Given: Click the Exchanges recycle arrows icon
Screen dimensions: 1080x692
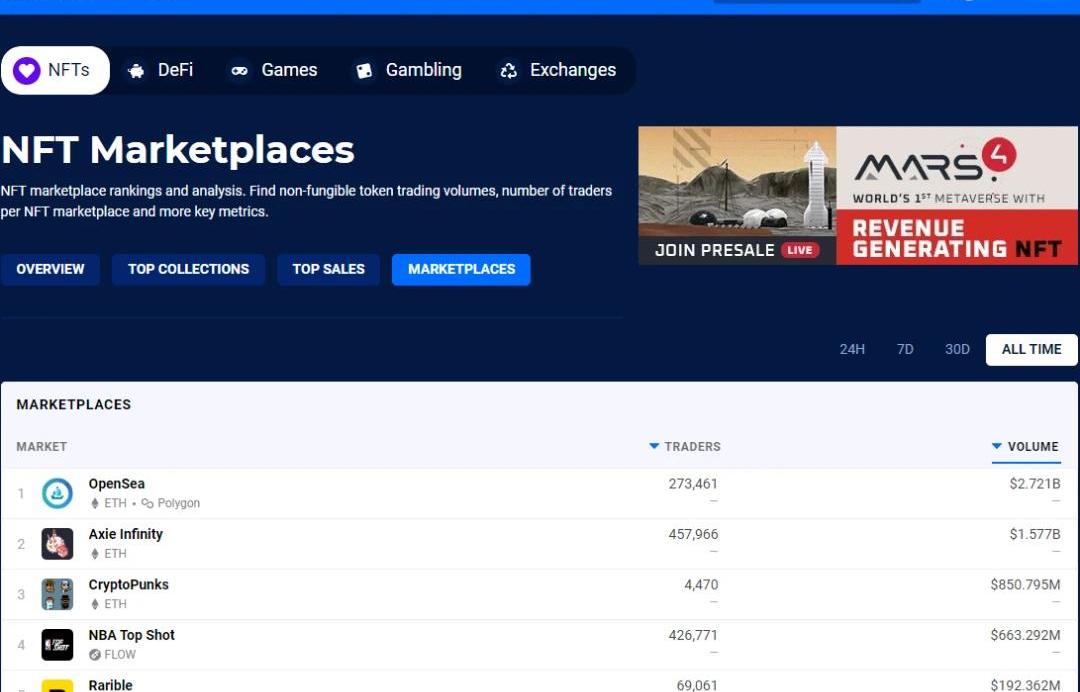Looking at the screenshot, I should click(x=508, y=71).
